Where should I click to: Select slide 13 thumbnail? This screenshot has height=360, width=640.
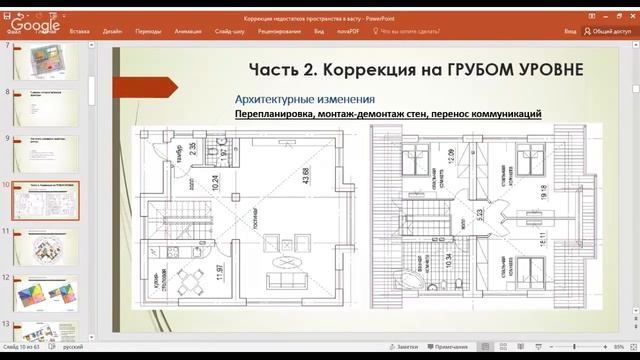[46, 332]
